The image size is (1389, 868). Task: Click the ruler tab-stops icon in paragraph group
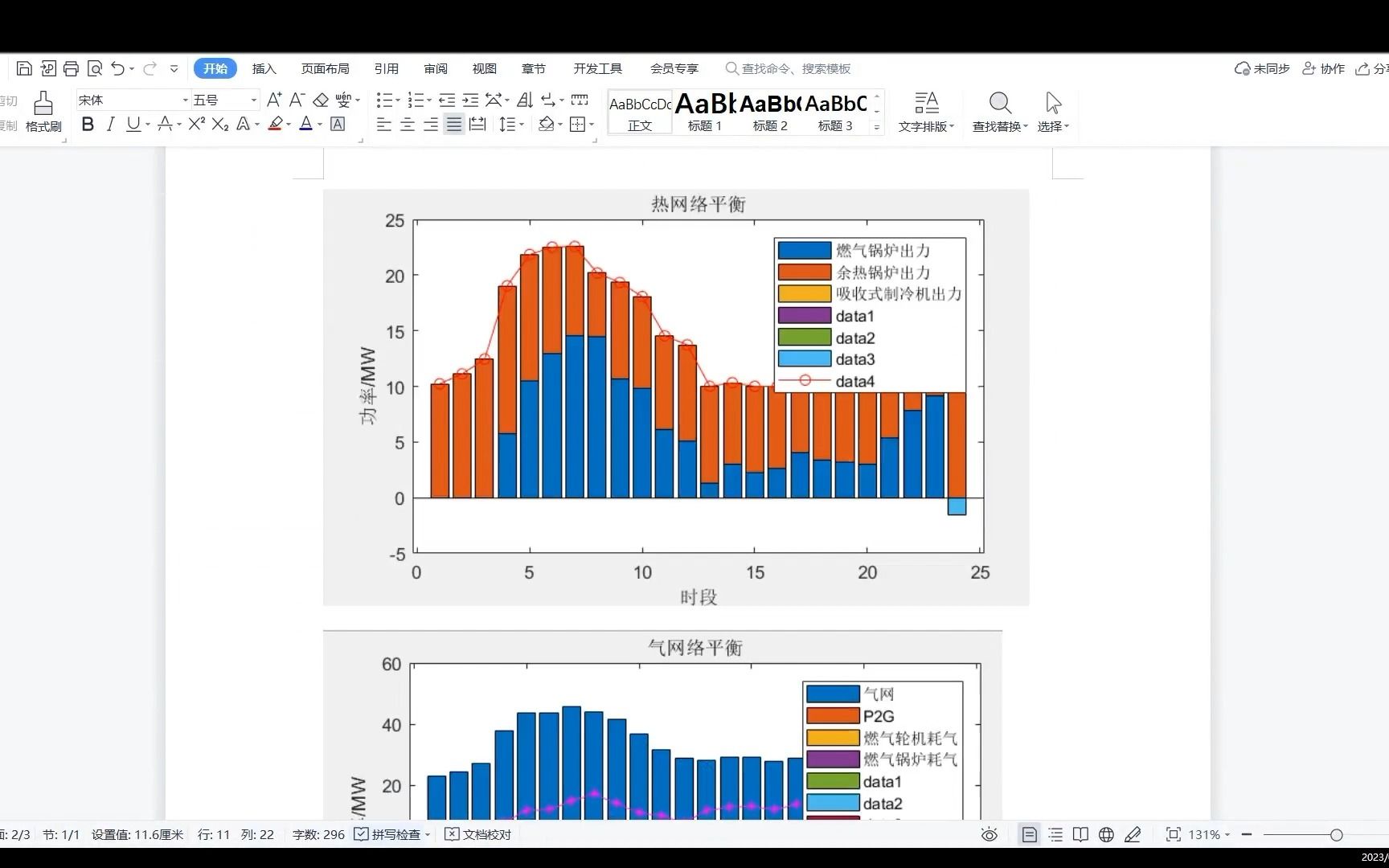click(580, 100)
